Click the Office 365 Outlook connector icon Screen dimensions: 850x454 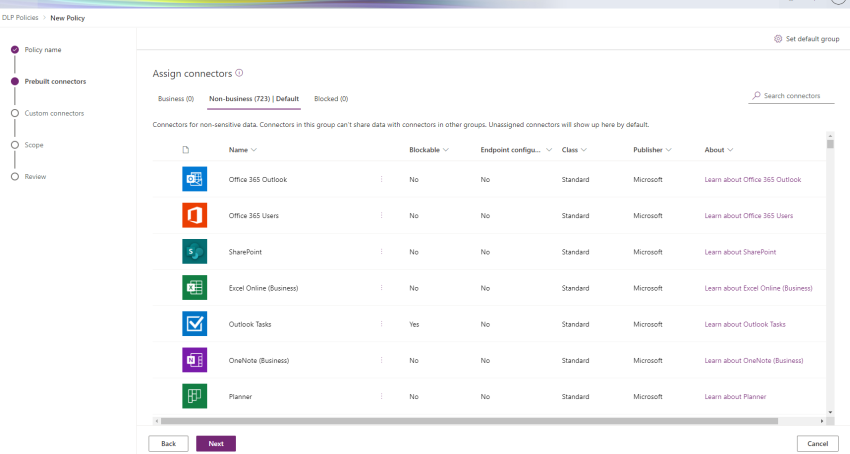pyautogui.click(x=194, y=179)
